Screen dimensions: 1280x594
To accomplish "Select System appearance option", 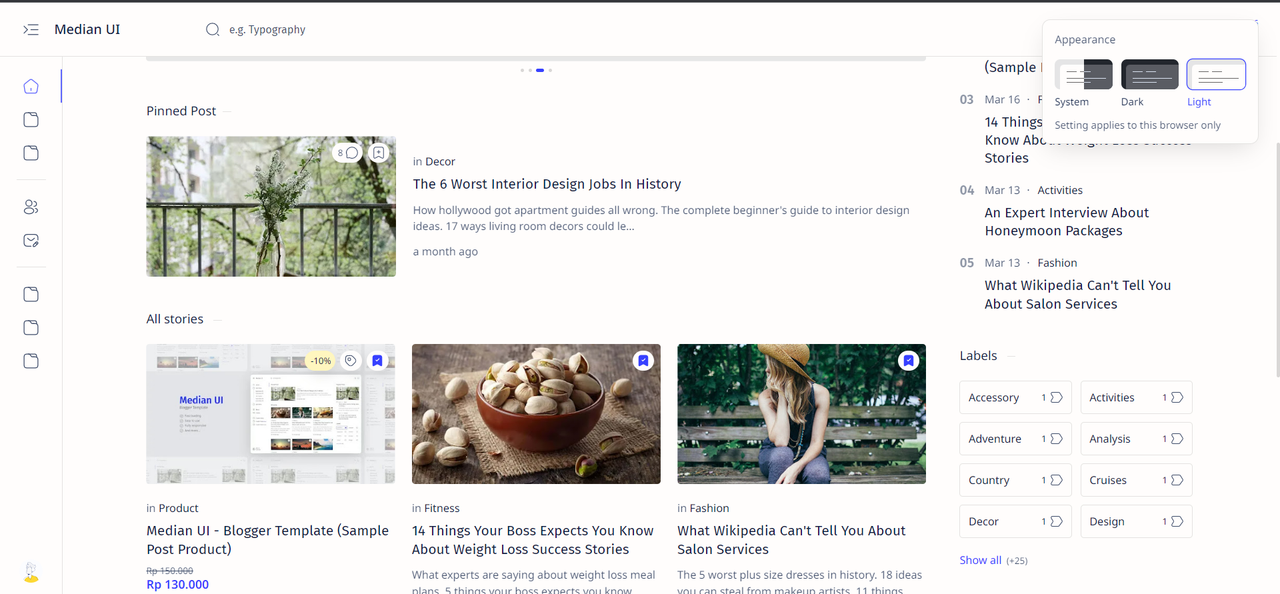I will coord(1084,83).
